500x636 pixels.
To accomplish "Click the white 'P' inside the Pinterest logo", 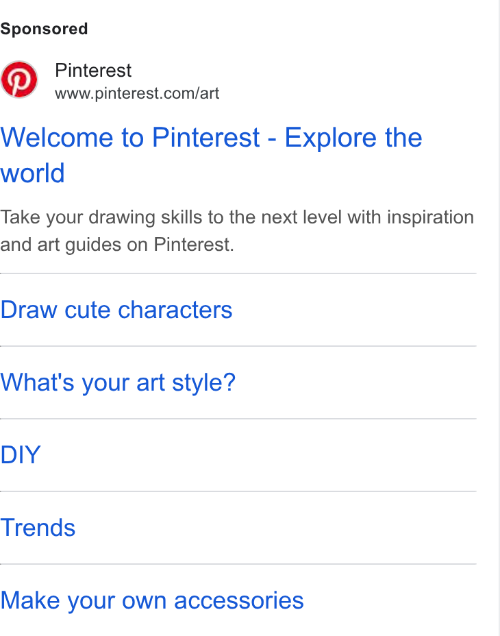I will tap(19, 80).
